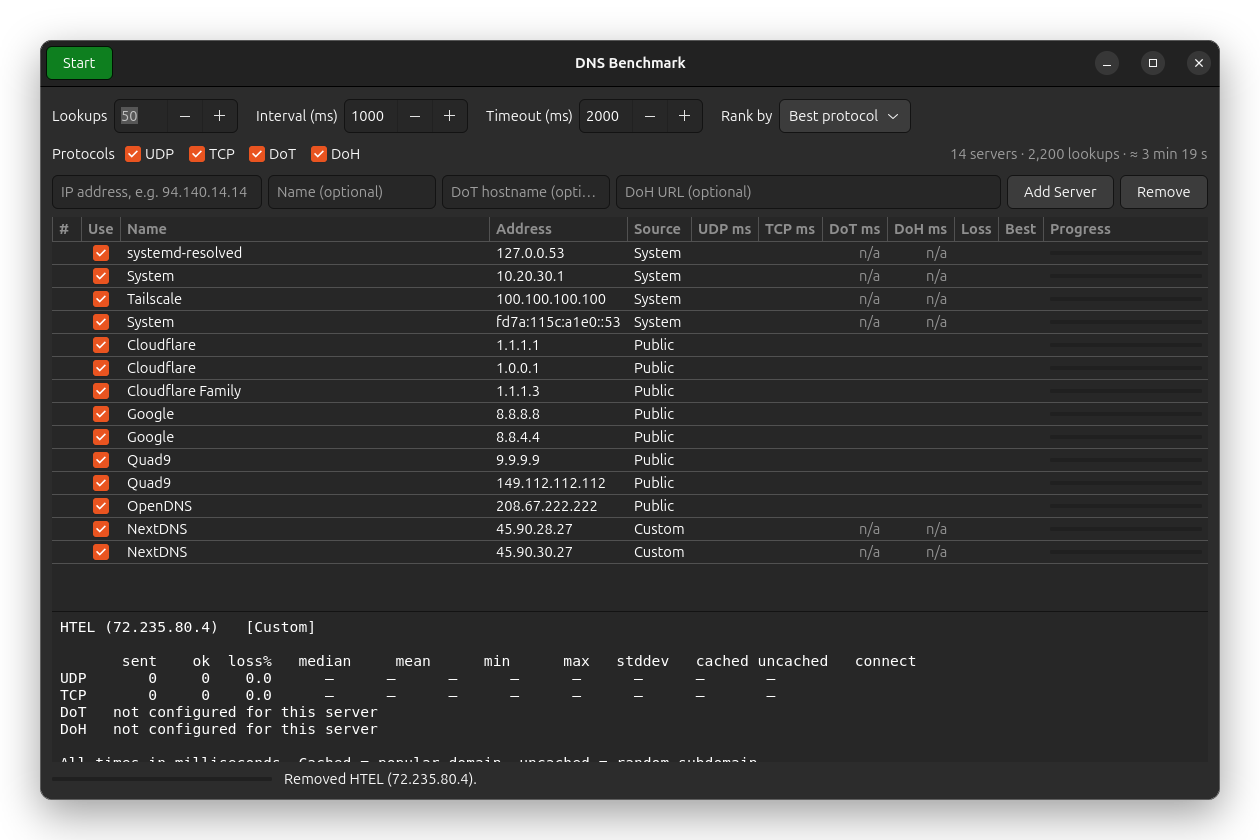The width and height of the screenshot is (1260, 840).
Task: Click the Remove button
Action: 1164,192
